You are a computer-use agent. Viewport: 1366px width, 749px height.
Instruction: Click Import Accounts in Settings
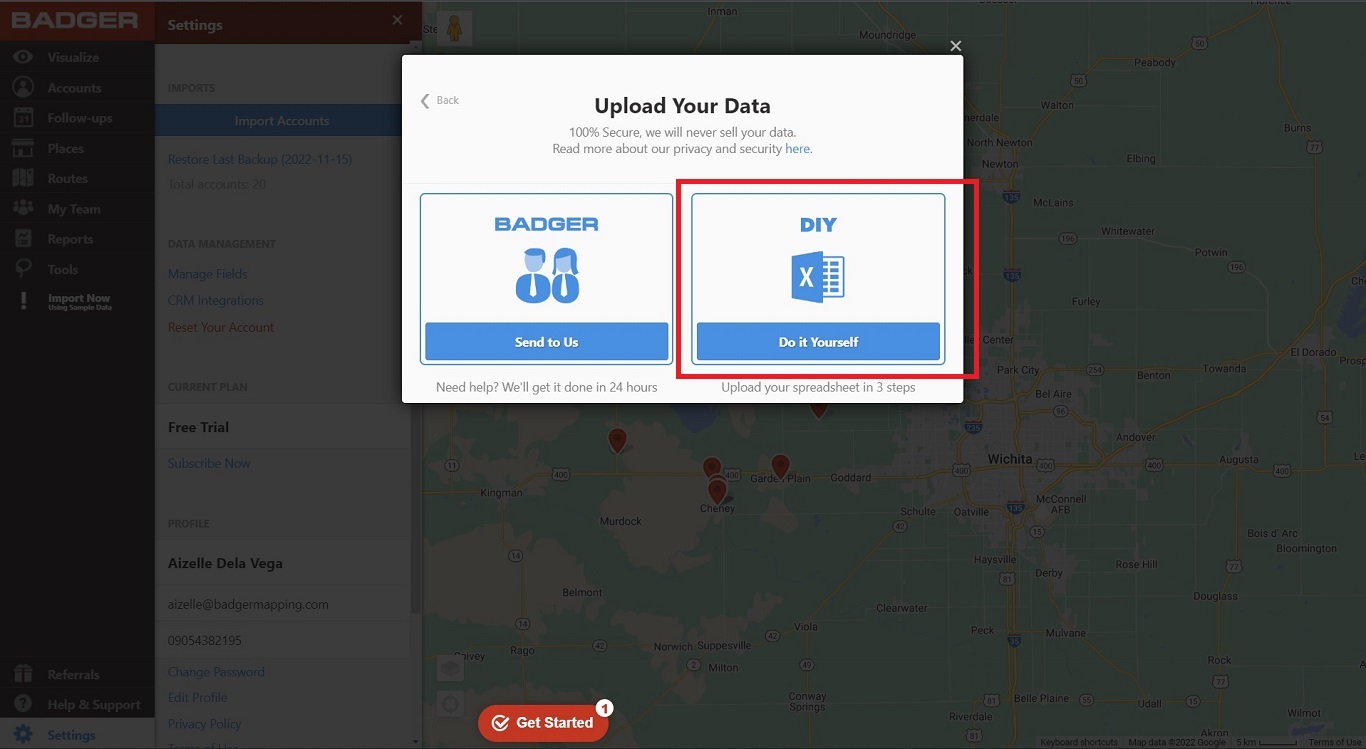click(281, 121)
